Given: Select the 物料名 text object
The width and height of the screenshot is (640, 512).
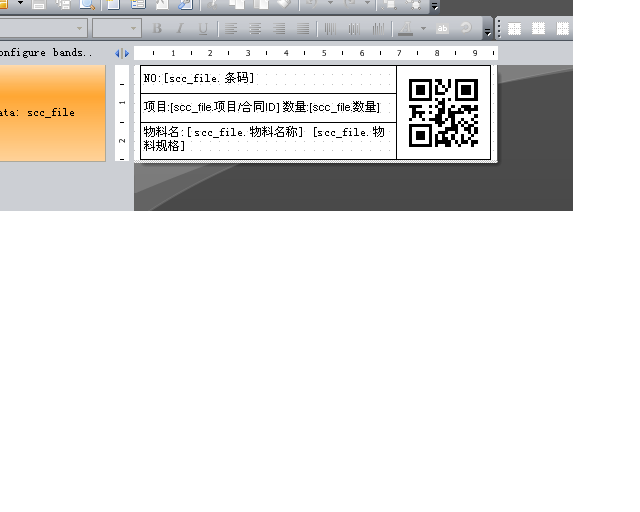Looking at the screenshot, I should [x=268, y=141].
